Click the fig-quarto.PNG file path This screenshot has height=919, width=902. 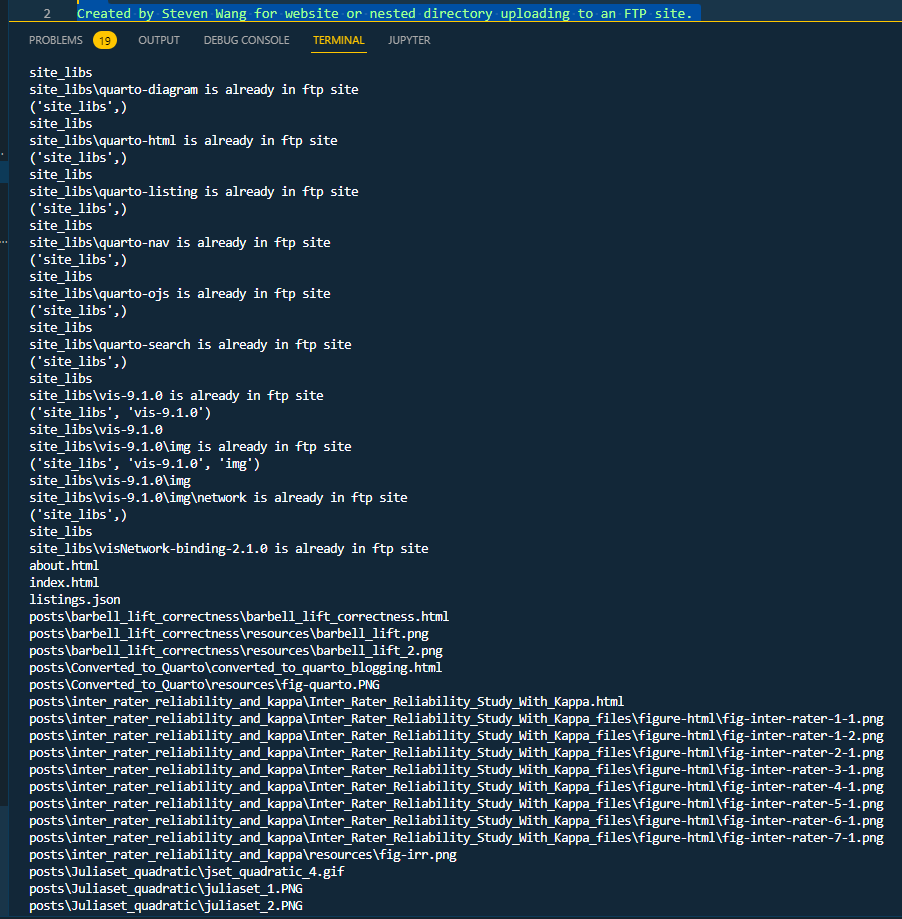pos(205,685)
